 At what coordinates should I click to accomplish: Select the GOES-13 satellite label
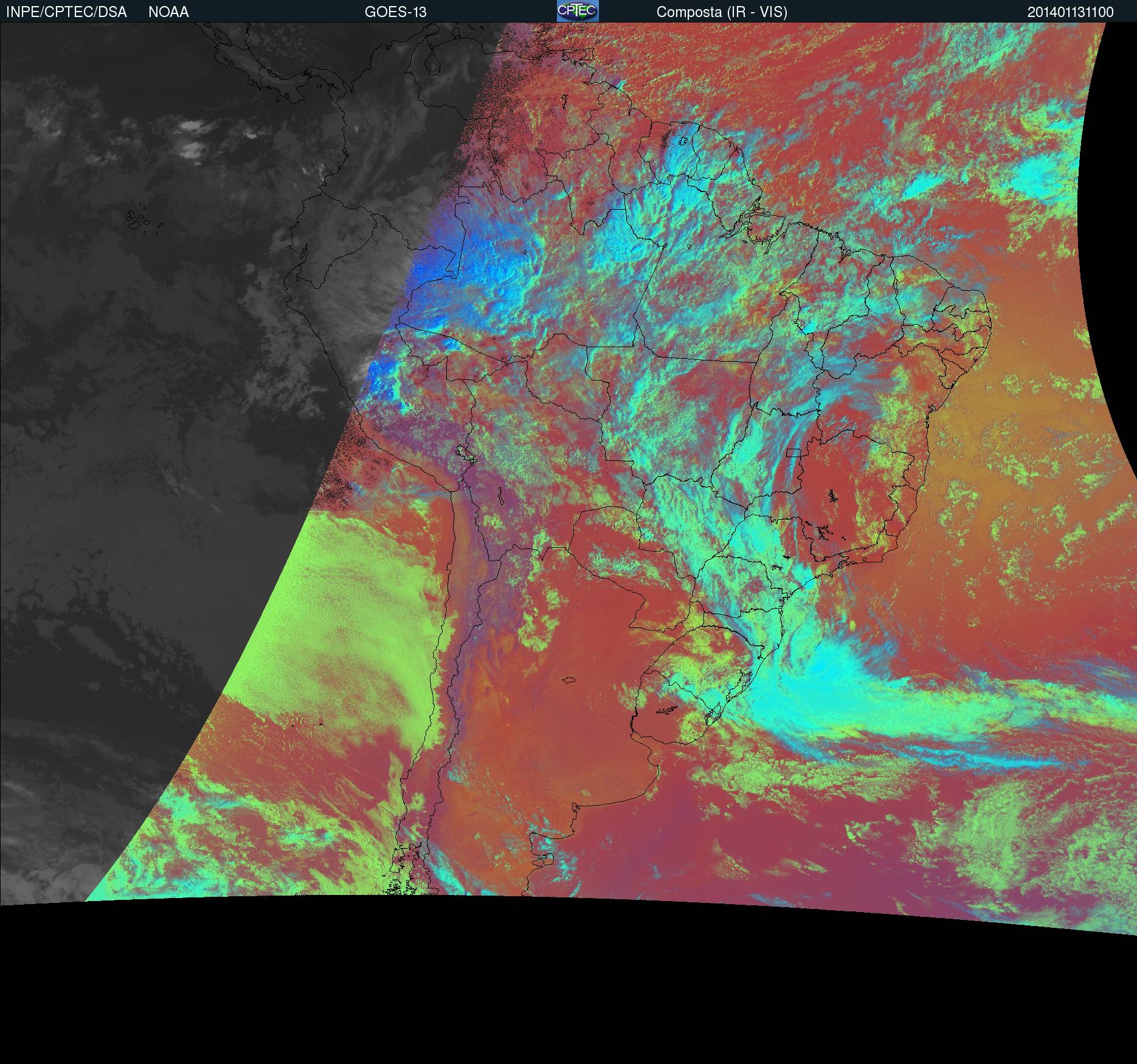395,12
